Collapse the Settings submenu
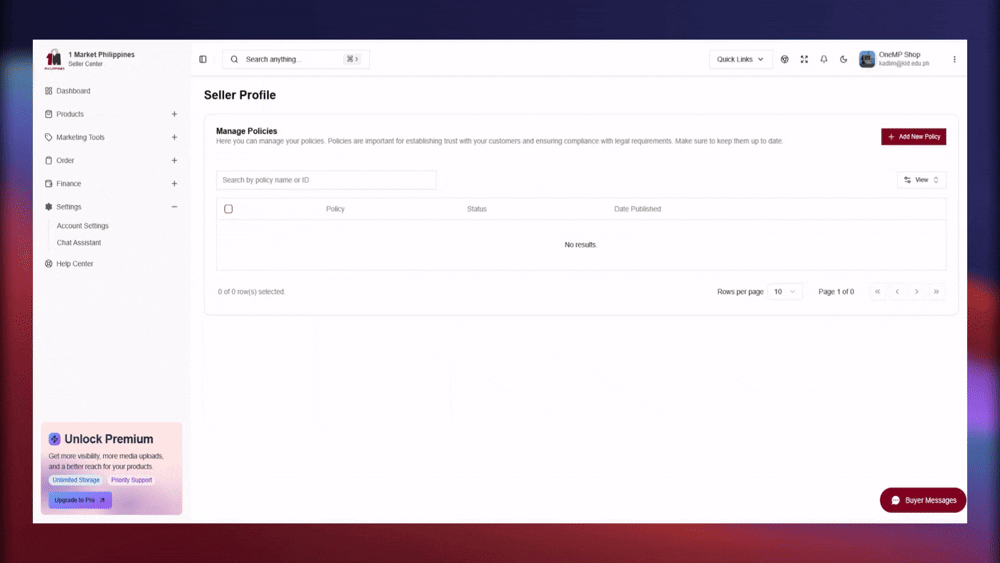Image resolution: width=1000 pixels, height=563 pixels. [x=174, y=207]
